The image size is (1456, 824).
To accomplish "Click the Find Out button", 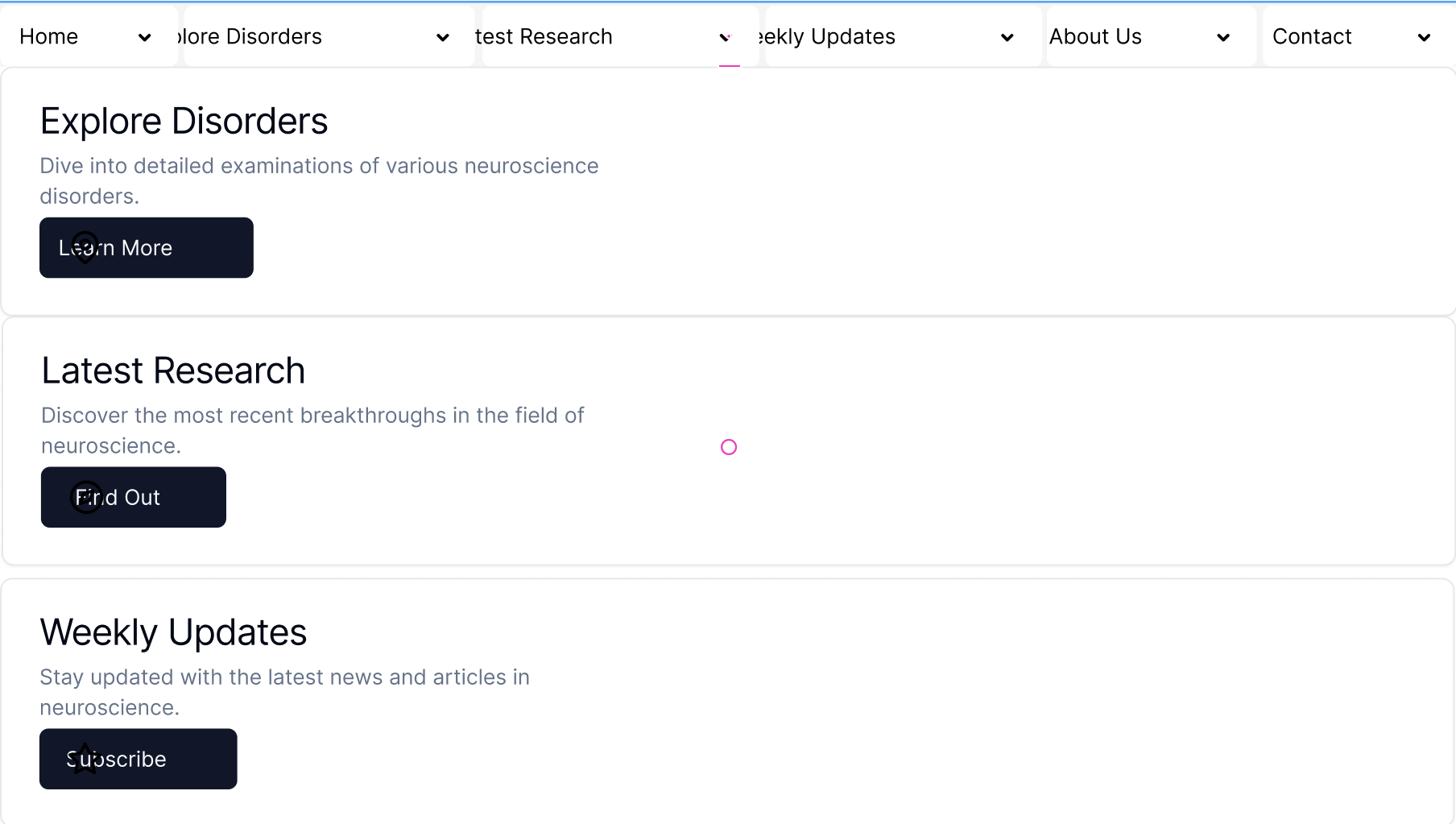I will (x=134, y=498).
